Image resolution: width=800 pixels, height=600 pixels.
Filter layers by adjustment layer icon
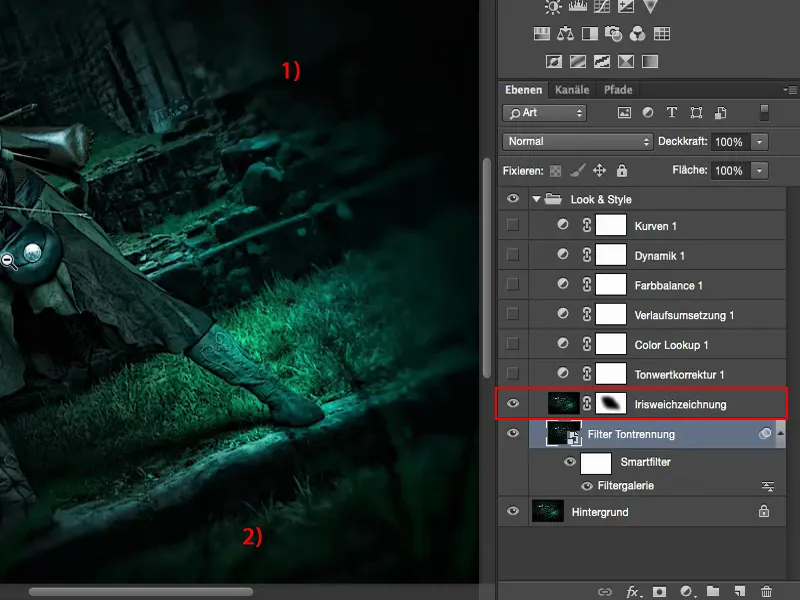click(648, 112)
